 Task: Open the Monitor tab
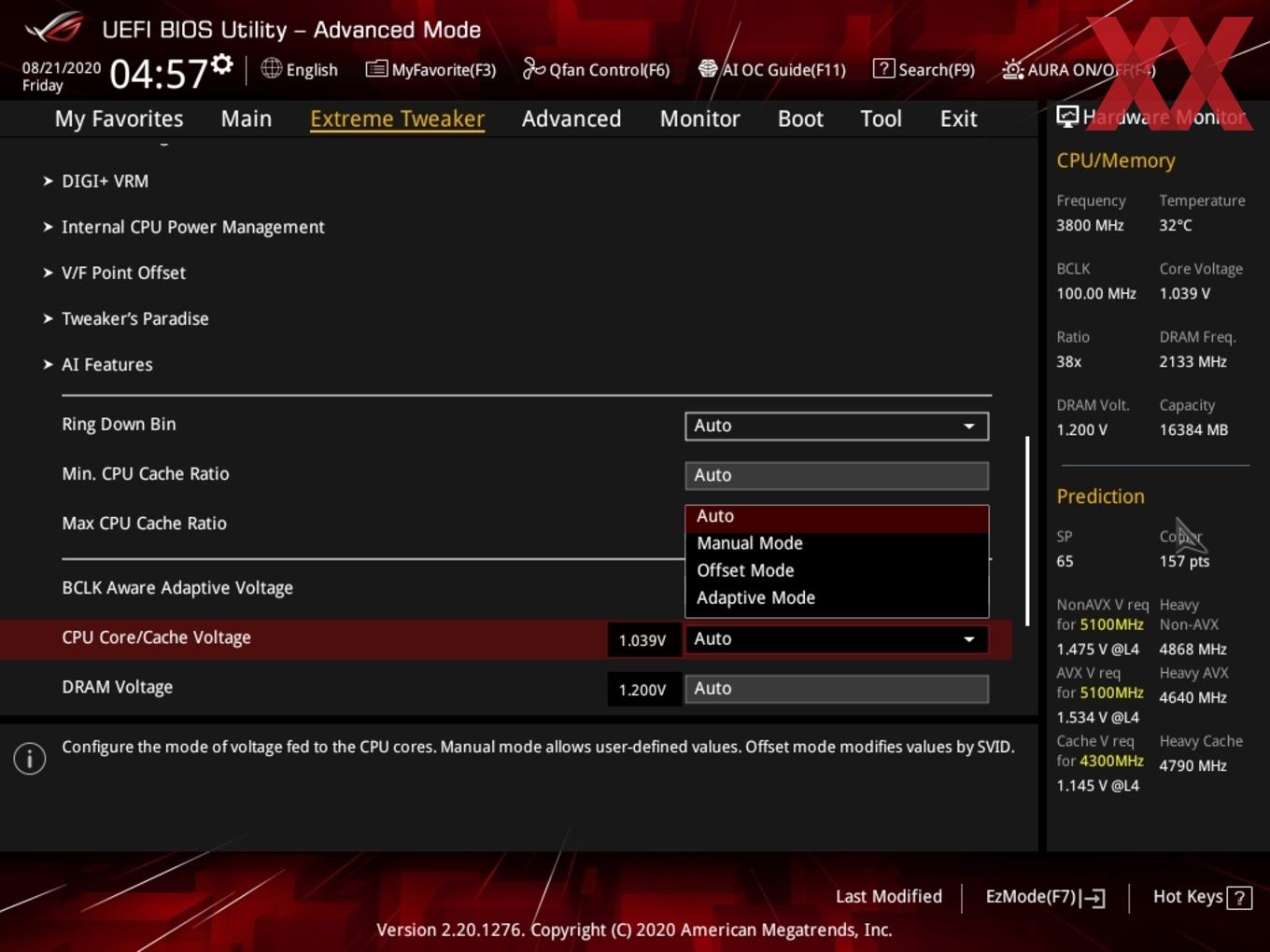pos(699,119)
